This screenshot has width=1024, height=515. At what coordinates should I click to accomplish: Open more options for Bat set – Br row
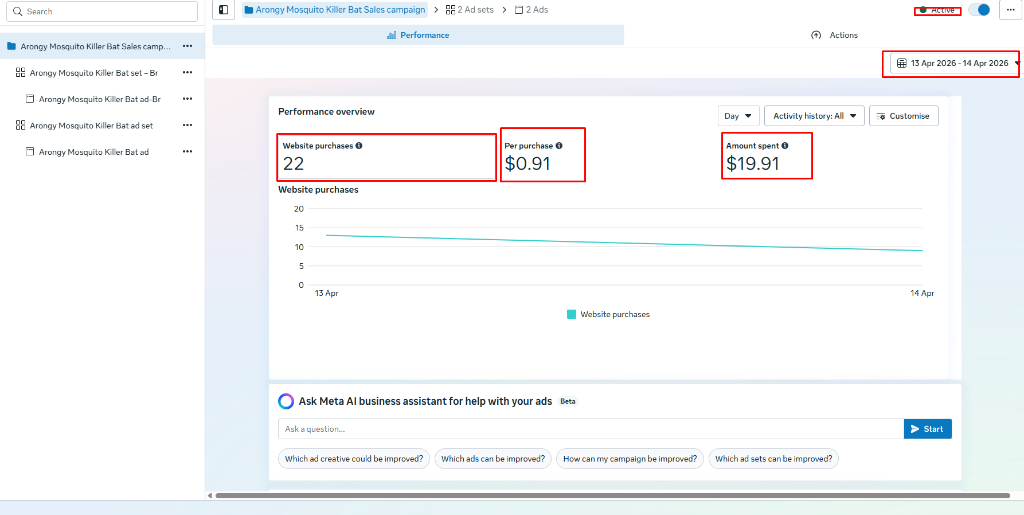(x=187, y=72)
